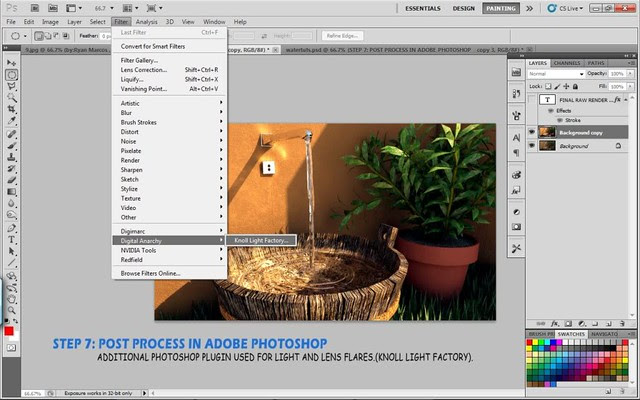Hide the Background copy layer

pyautogui.click(x=531, y=132)
